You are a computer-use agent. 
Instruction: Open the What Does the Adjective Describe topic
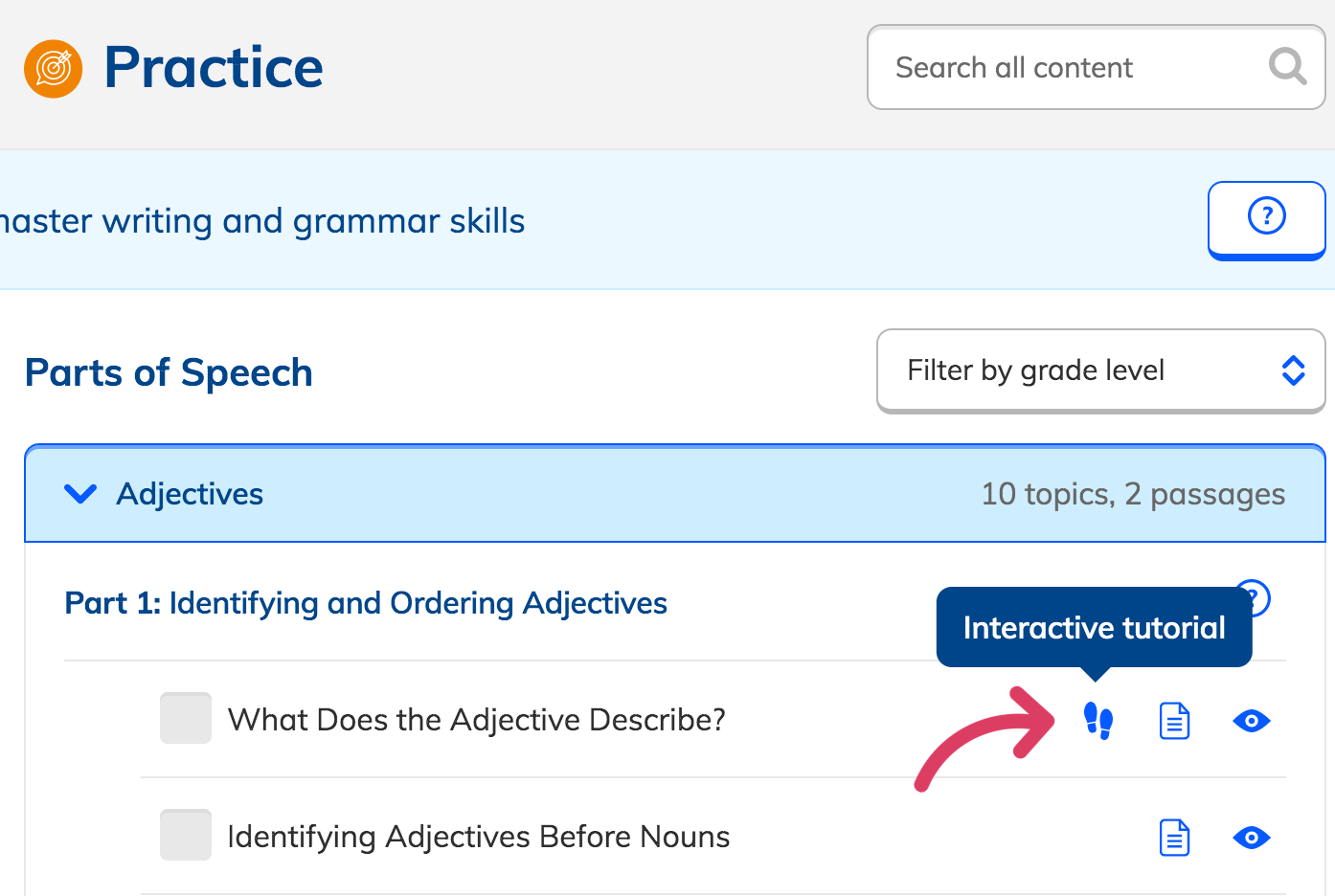pyautogui.click(x=476, y=720)
